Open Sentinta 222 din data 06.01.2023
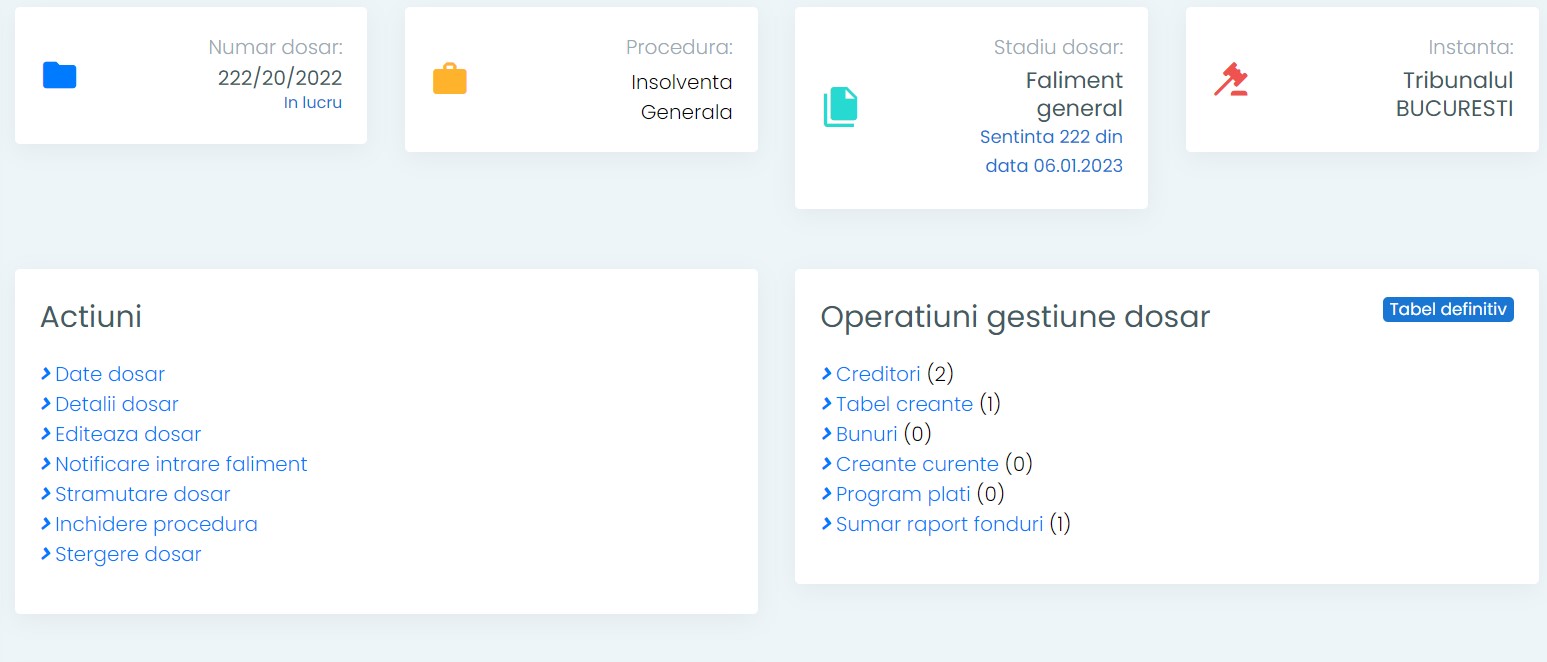1547x662 pixels. [1051, 150]
